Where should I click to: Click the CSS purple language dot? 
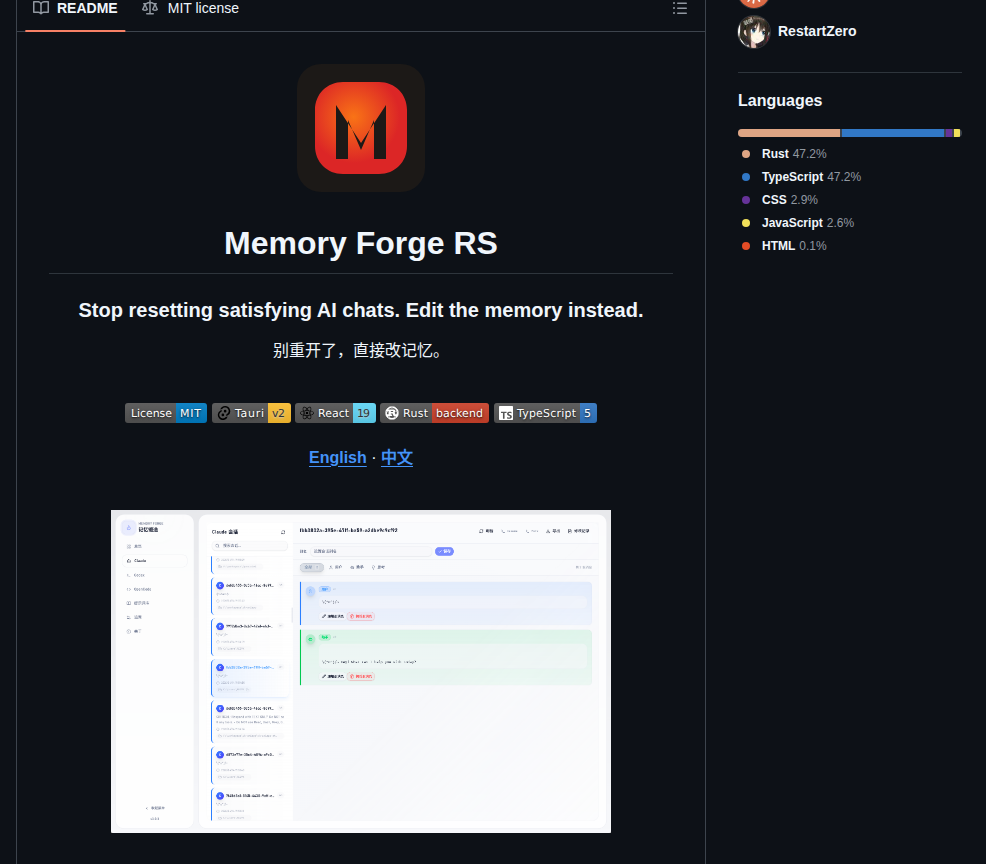(746, 200)
